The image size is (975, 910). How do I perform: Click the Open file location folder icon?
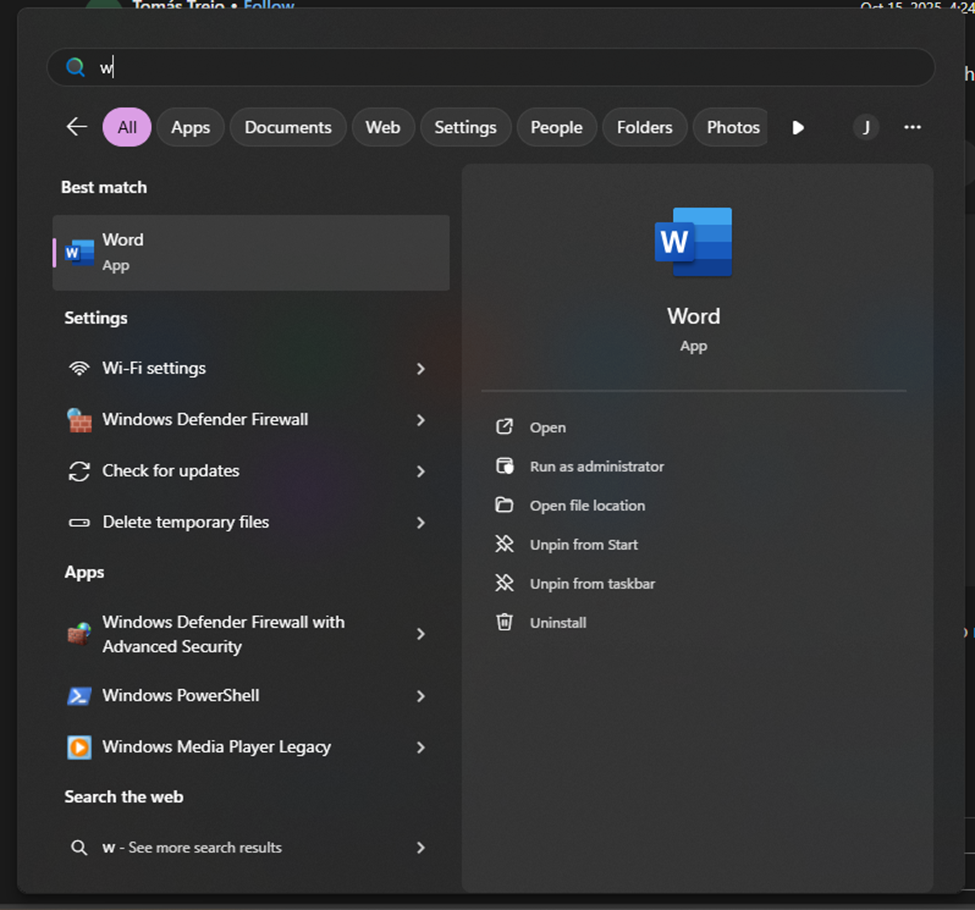pos(505,505)
